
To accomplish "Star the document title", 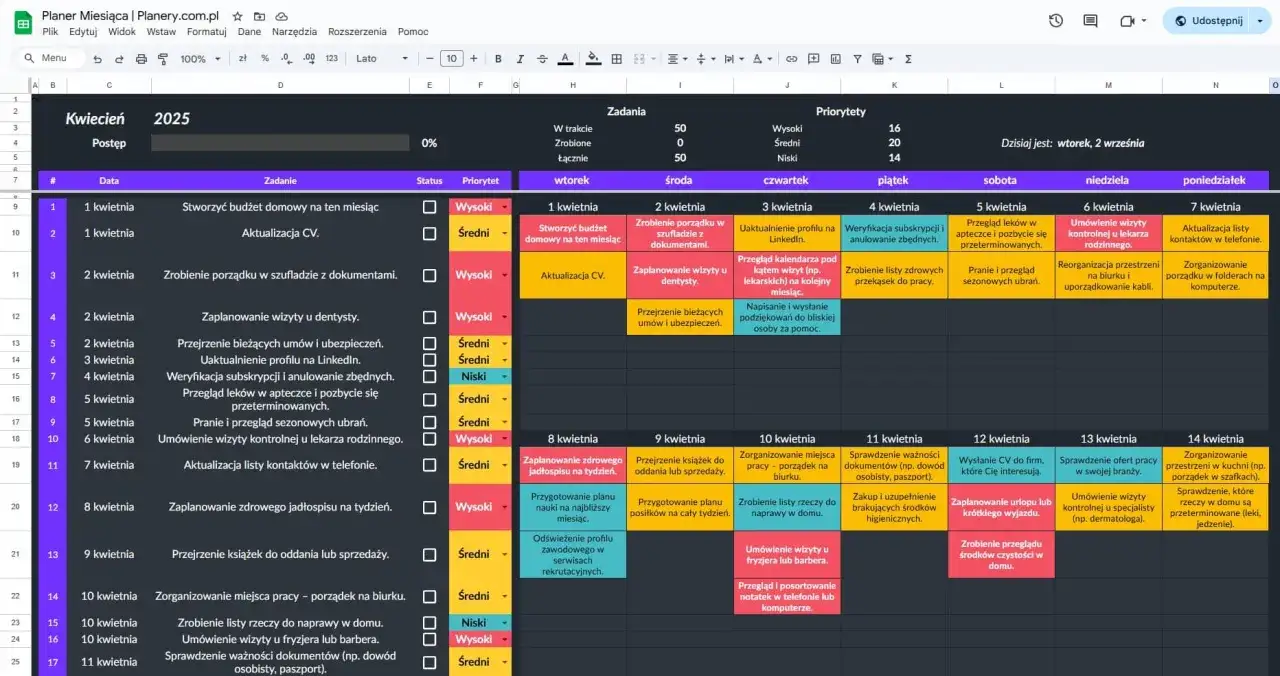I will coord(237,17).
